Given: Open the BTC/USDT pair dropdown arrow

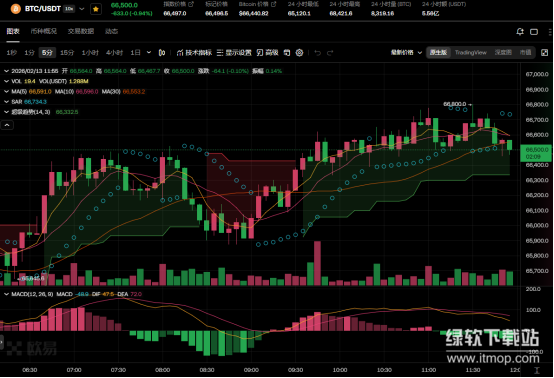Looking at the screenshot, I should pos(82,9).
